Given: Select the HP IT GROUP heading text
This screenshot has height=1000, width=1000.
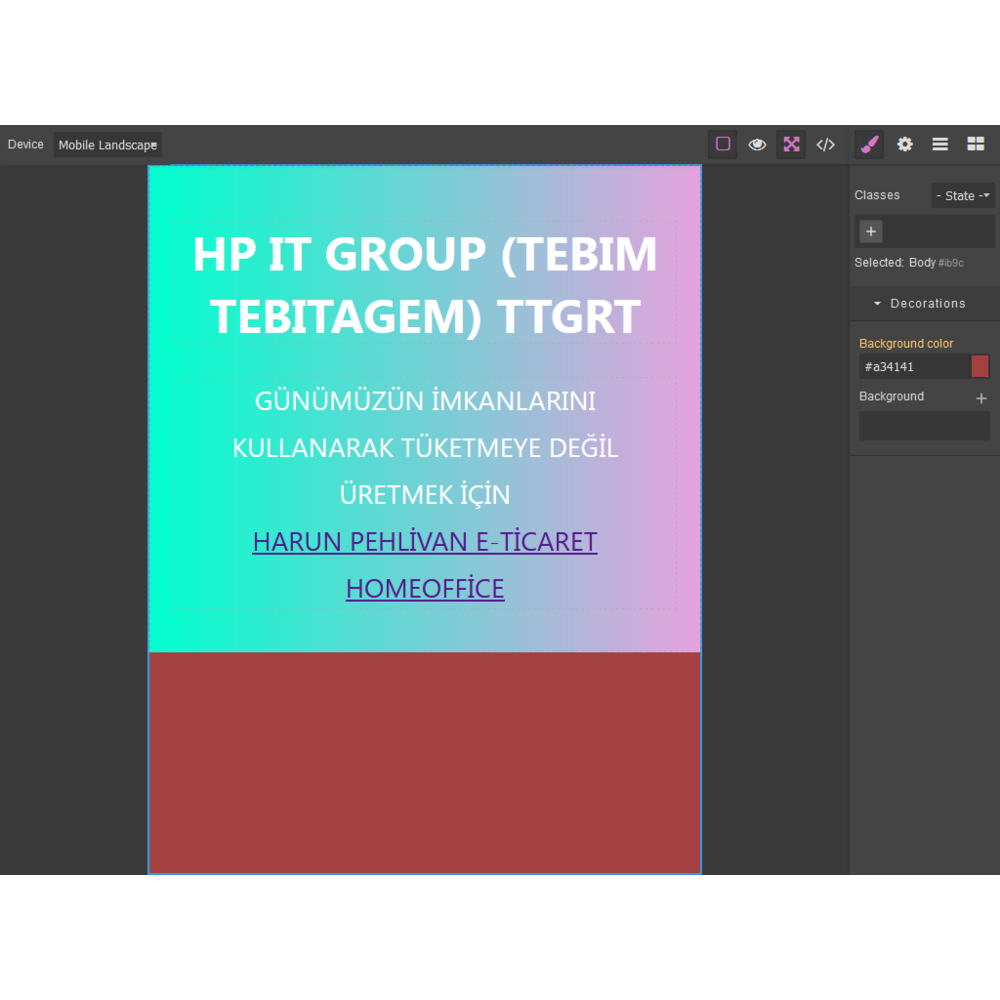Looking at the screenshot, I should click(x=425, y=284).
